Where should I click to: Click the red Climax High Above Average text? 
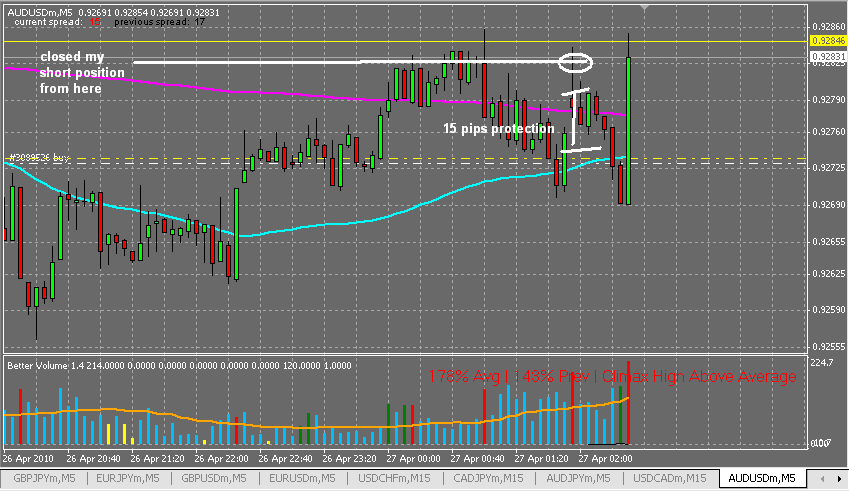[x=612, y=376]
